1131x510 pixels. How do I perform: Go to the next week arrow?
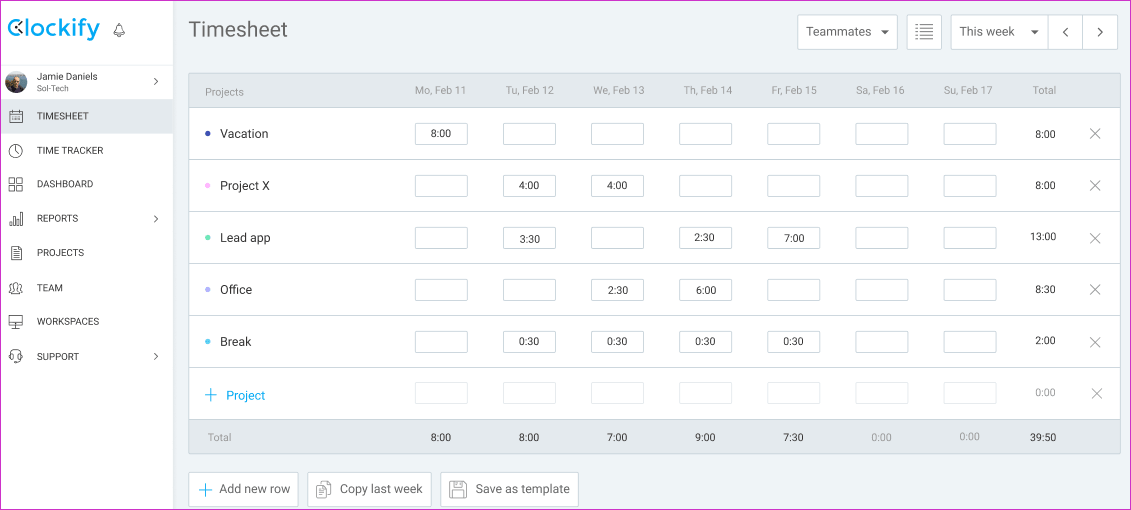coord(1100,32)
